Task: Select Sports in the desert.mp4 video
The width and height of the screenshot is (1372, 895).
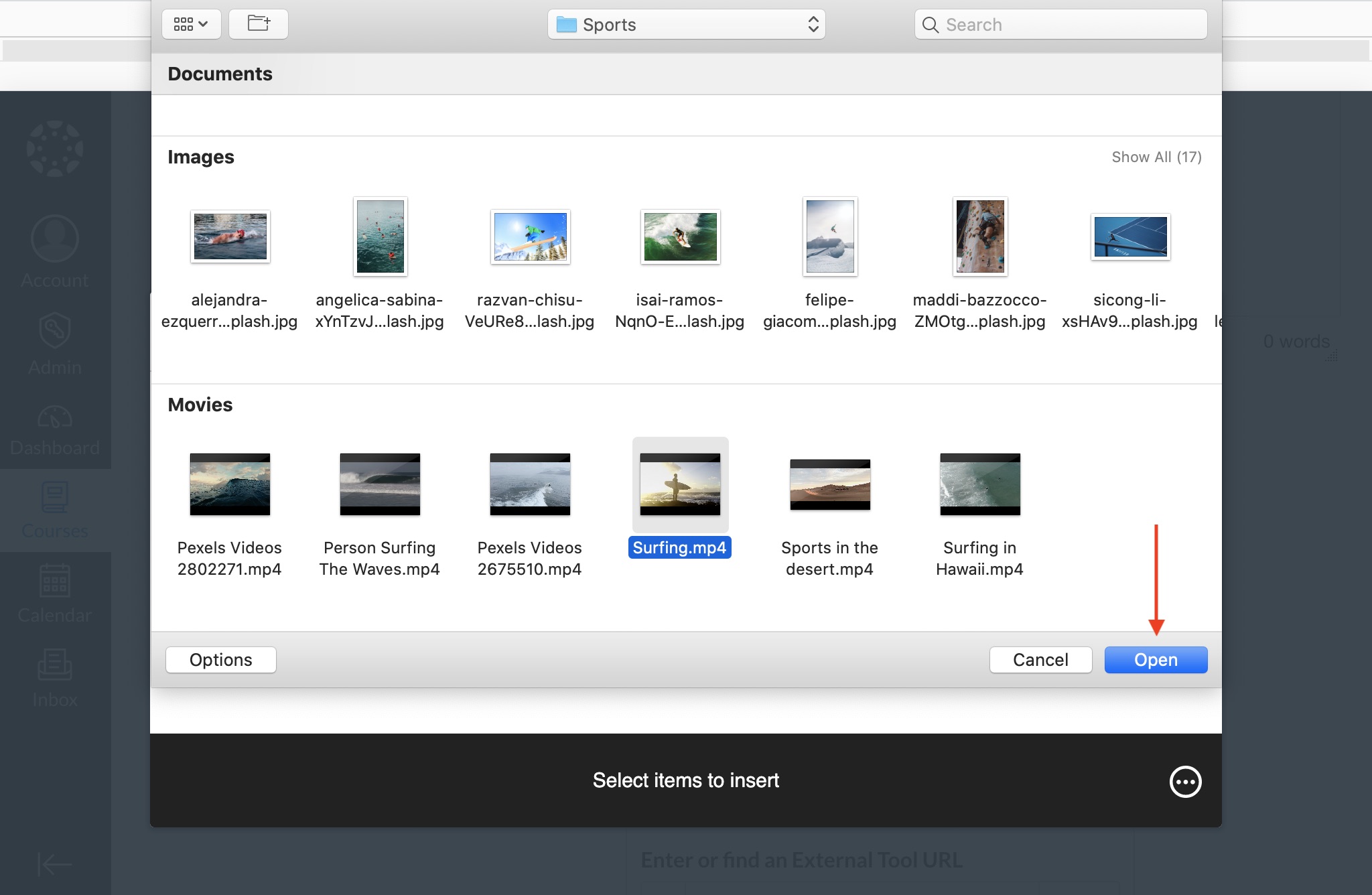Action: (x=830, y=484)
